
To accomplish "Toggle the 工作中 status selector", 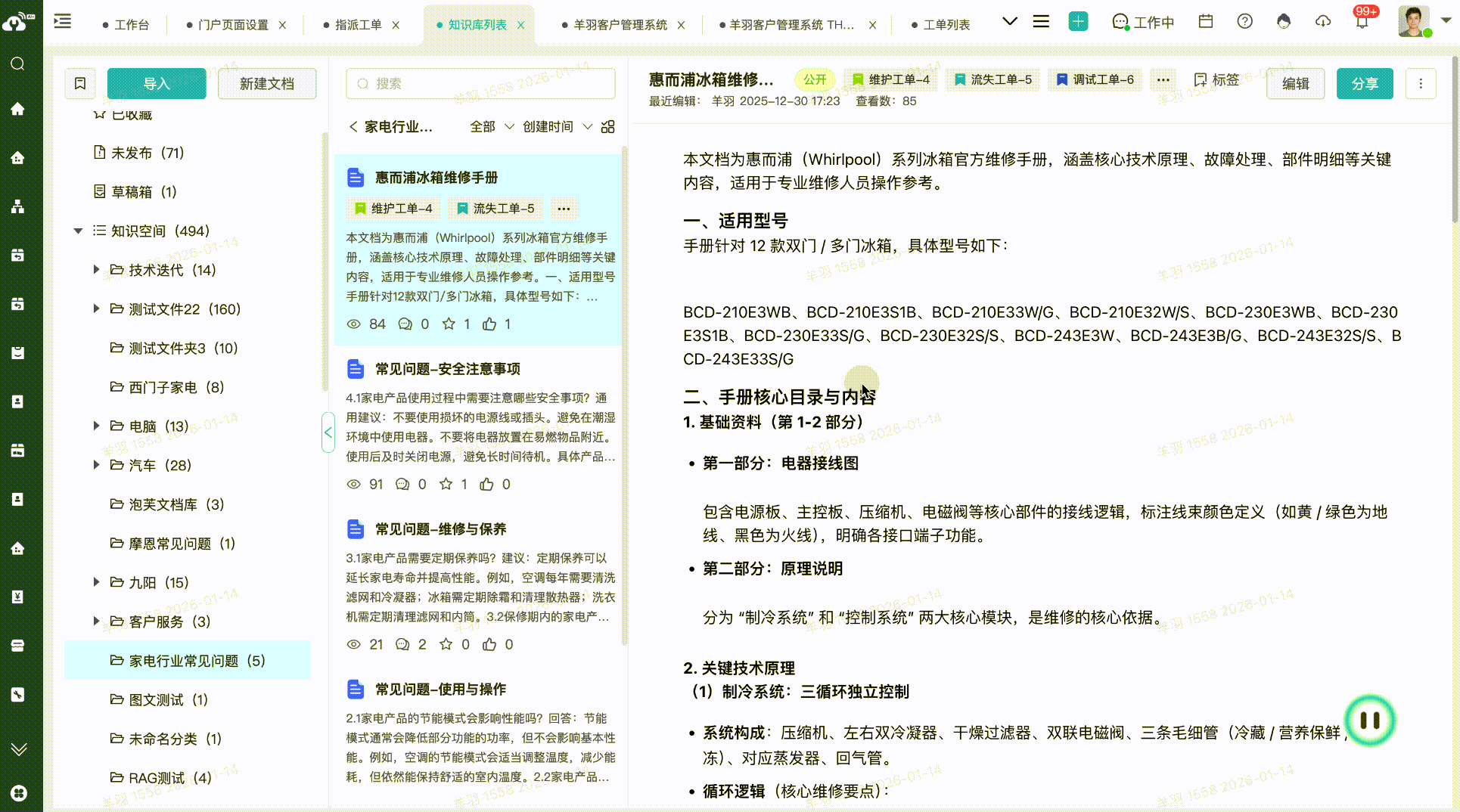I will (x=1143, y=23).
